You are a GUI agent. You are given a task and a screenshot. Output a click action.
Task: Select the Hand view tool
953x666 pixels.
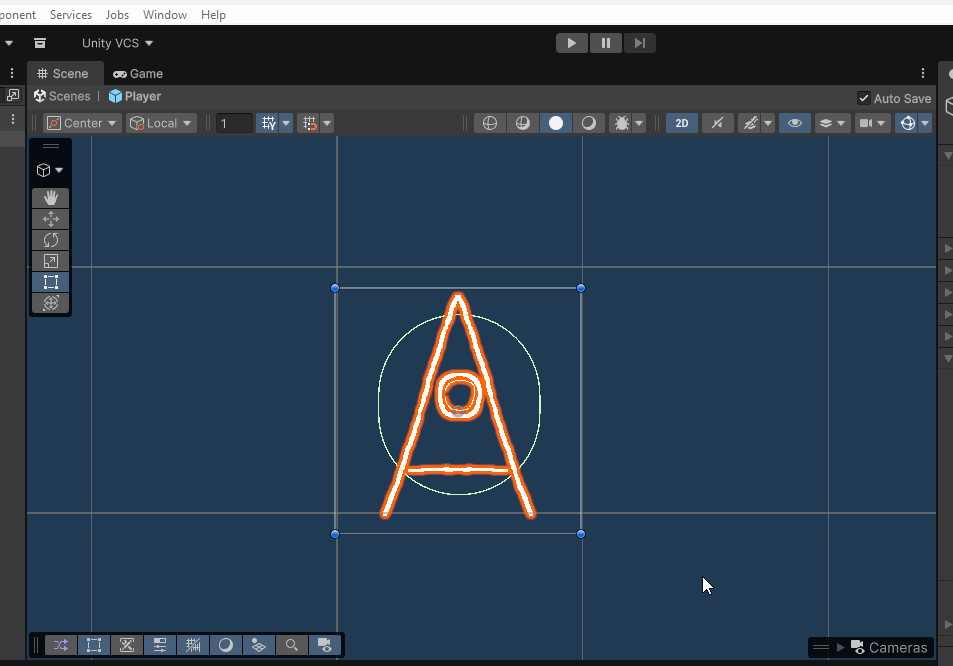[50, 197]
